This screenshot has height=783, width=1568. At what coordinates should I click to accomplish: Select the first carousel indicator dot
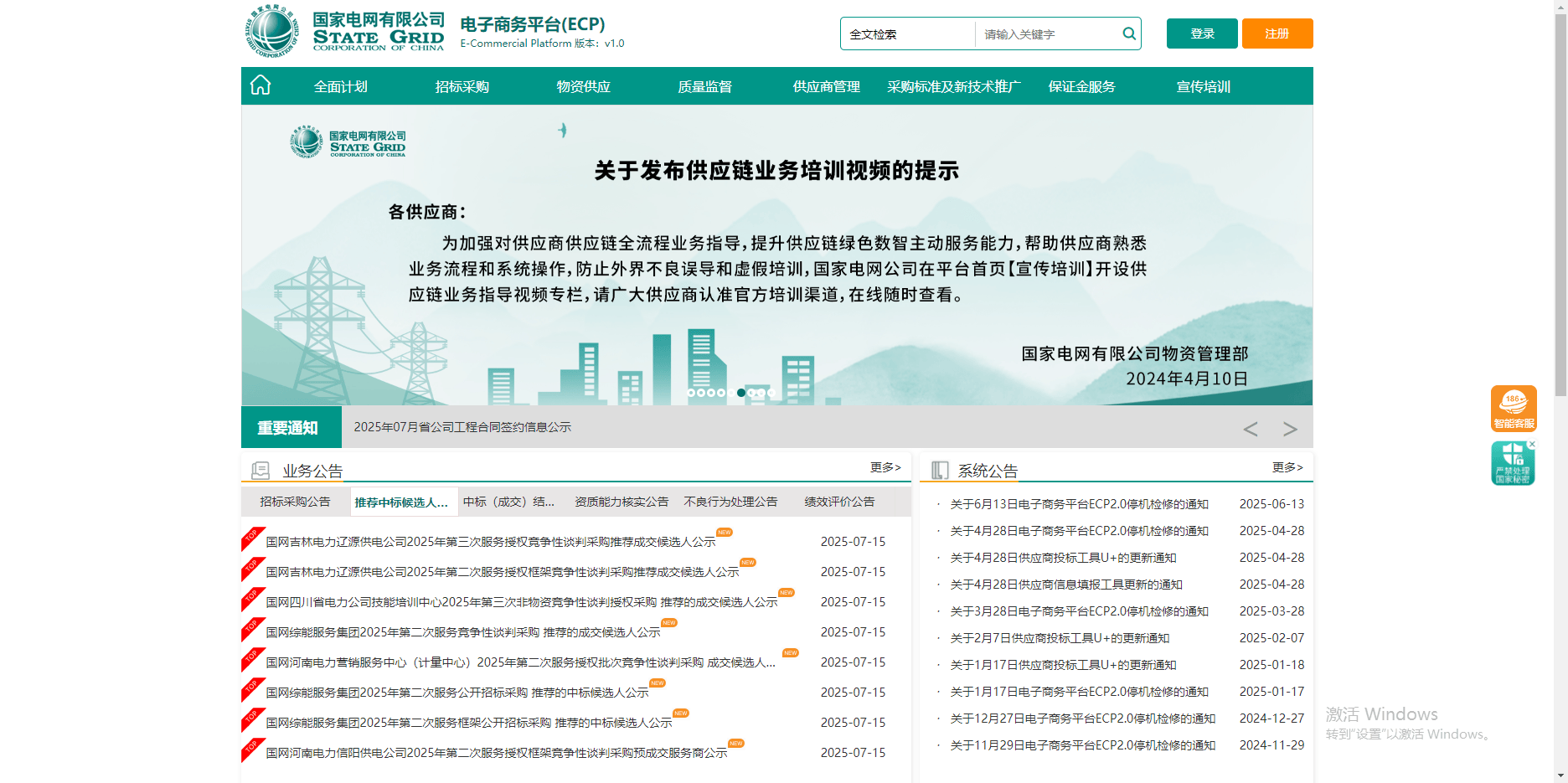pos(691,393)
